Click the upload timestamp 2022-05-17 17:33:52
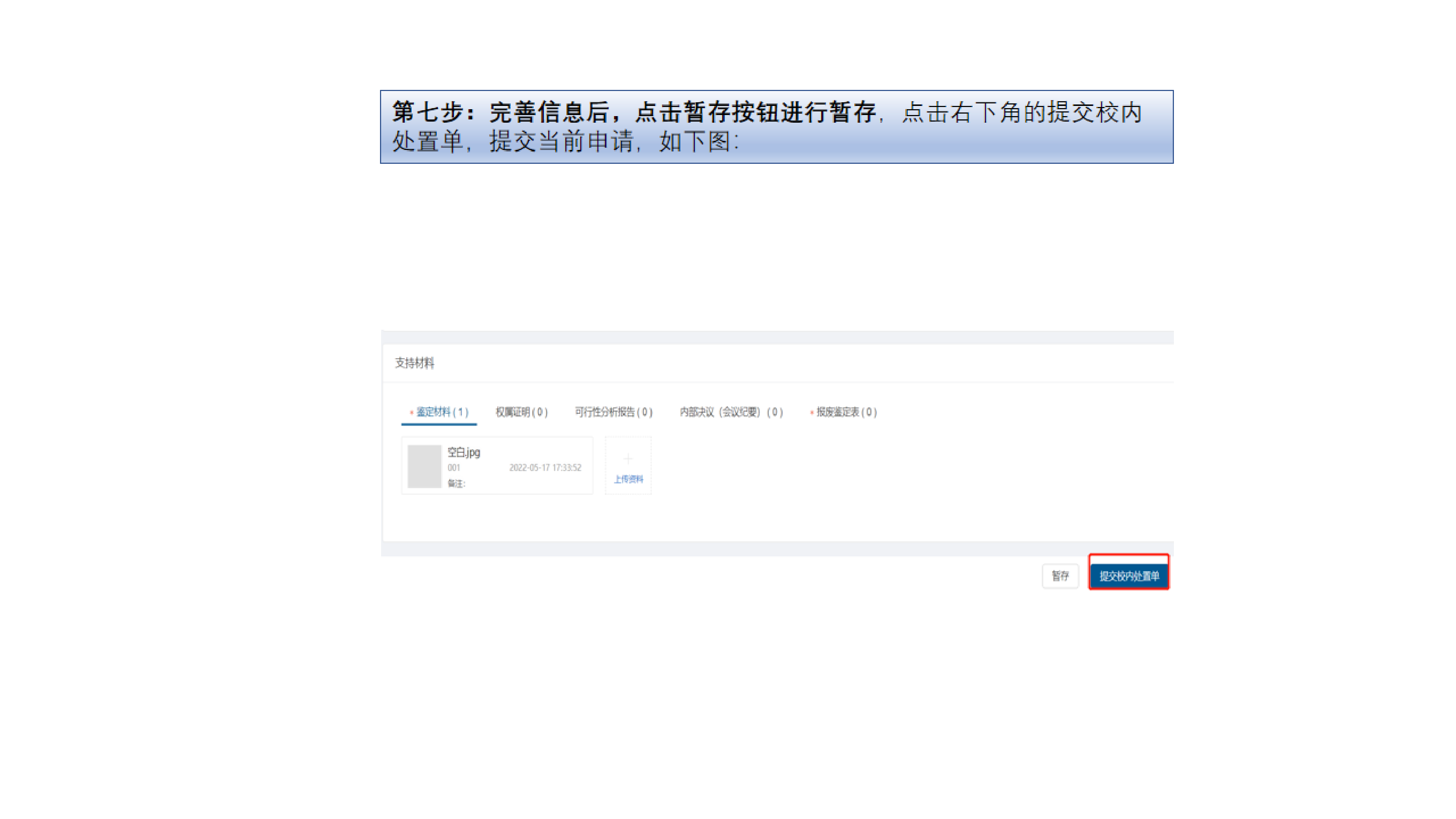This screenshot has height=819, width=1456. [545, 468]
